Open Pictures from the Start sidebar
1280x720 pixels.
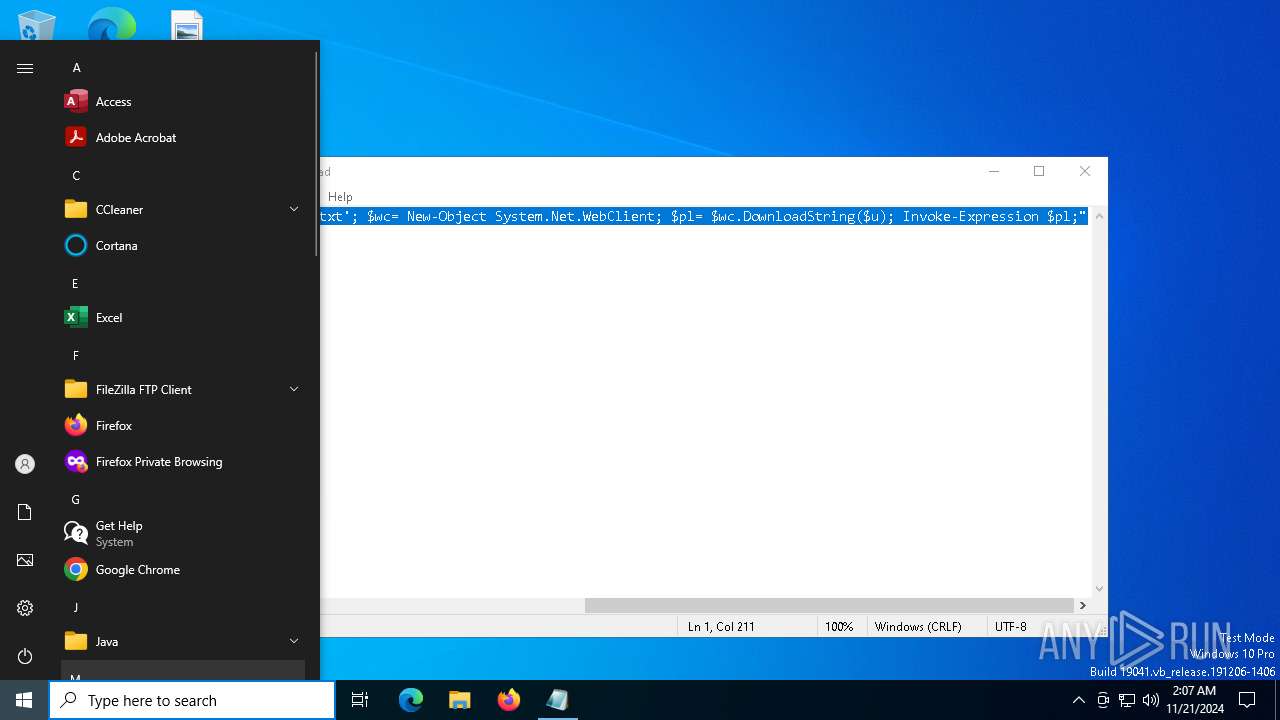click(x=25, y=560)
